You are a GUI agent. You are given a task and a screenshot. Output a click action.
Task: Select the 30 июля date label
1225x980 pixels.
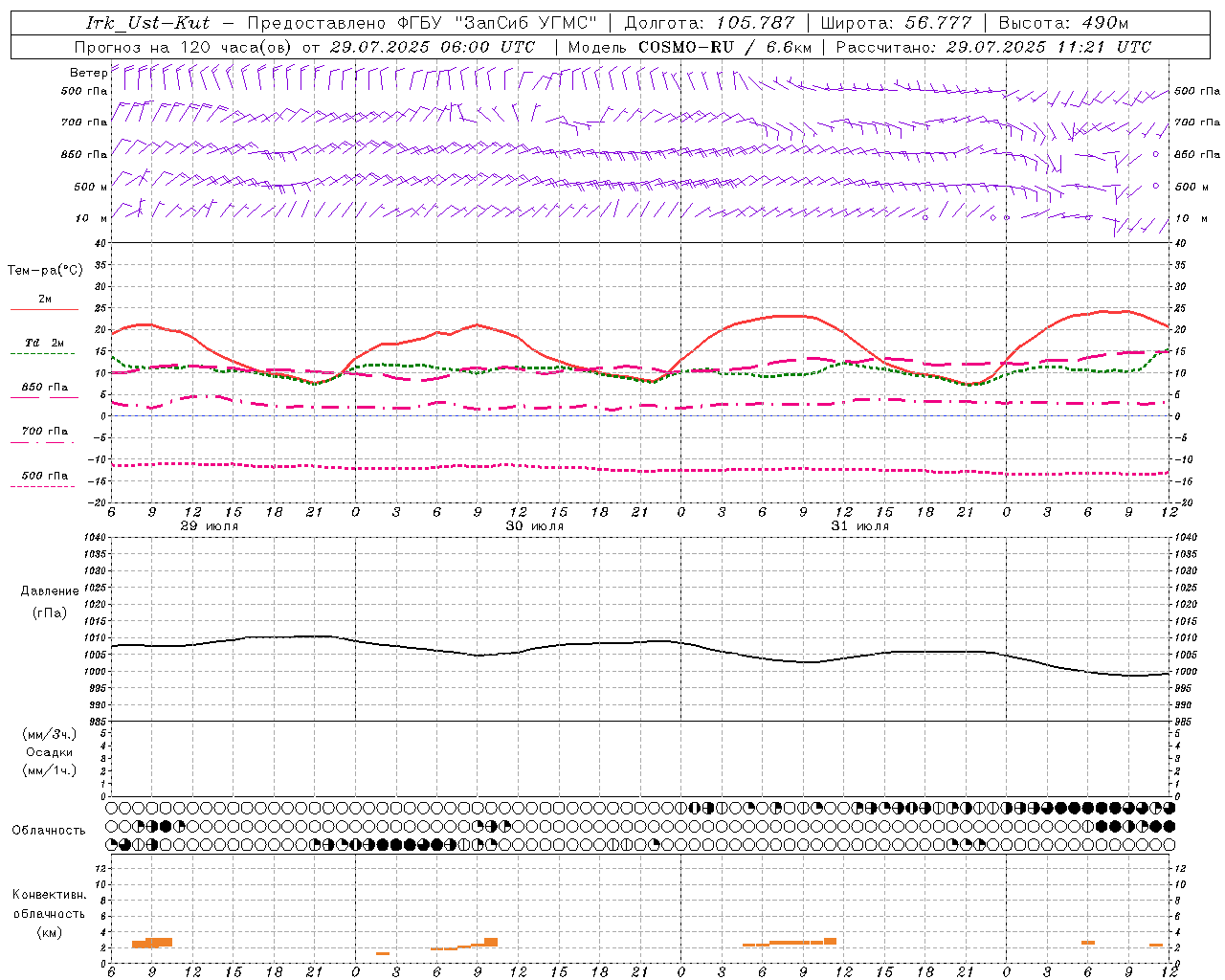(534, 526)
